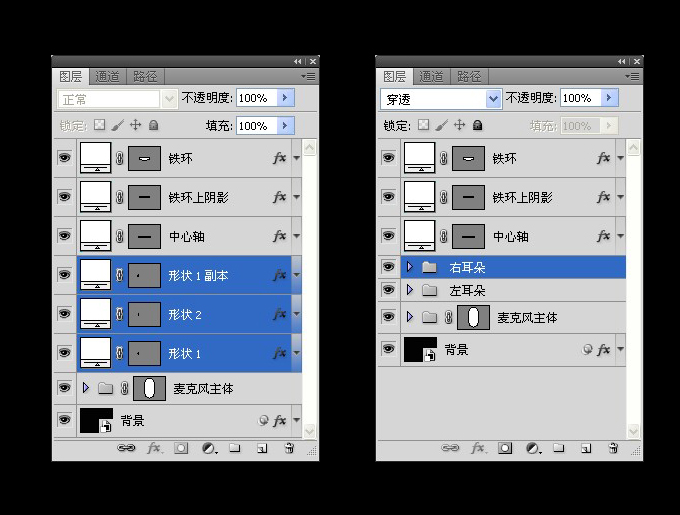Lock all padlock icon in right panel
Image resolution: width=680 pixels, height=515 pixels.
click(x=477, y=125)
